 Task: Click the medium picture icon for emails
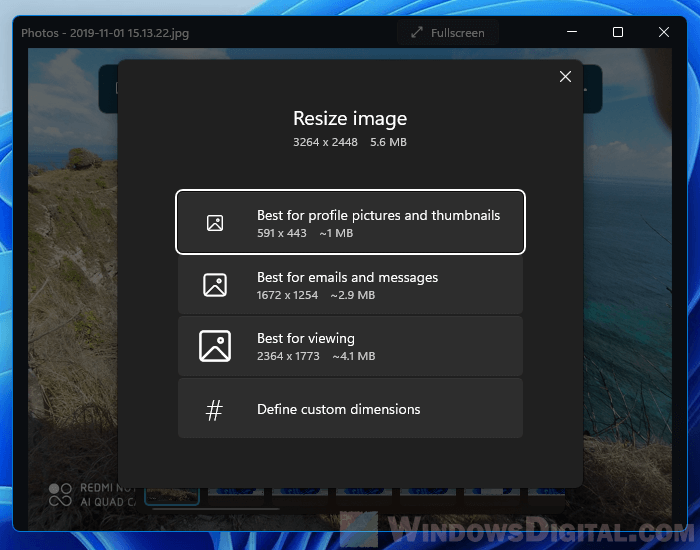215,285
